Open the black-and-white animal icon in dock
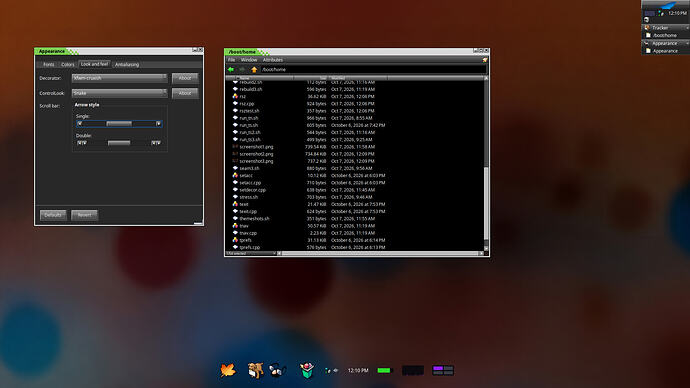The image size is (690, 388). (278, 370)
